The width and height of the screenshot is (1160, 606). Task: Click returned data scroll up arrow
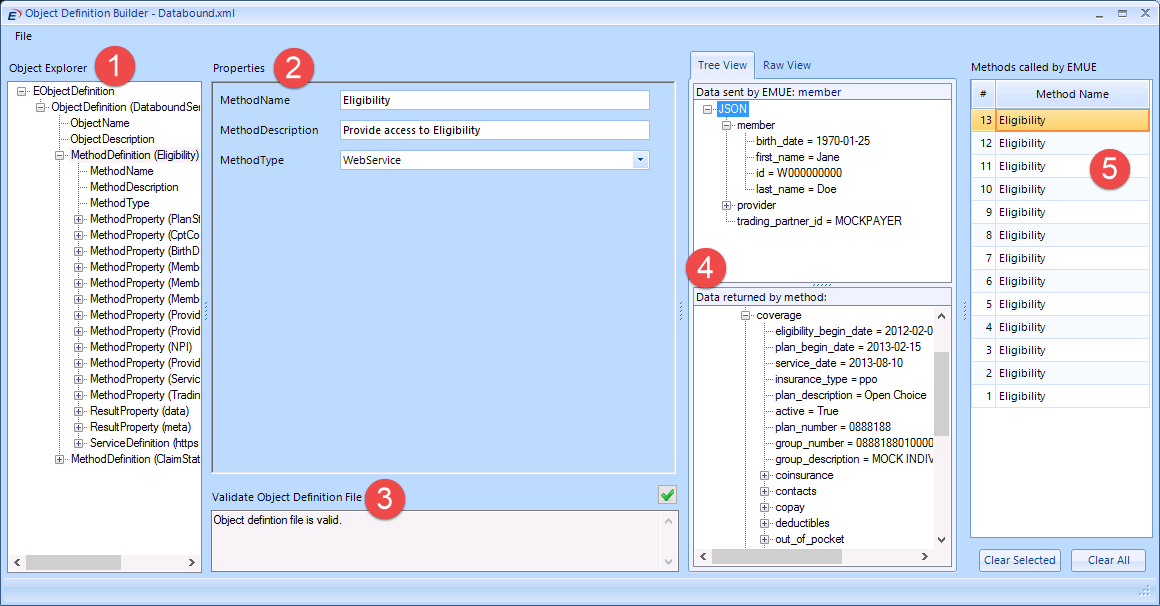[x=941, y=316]
